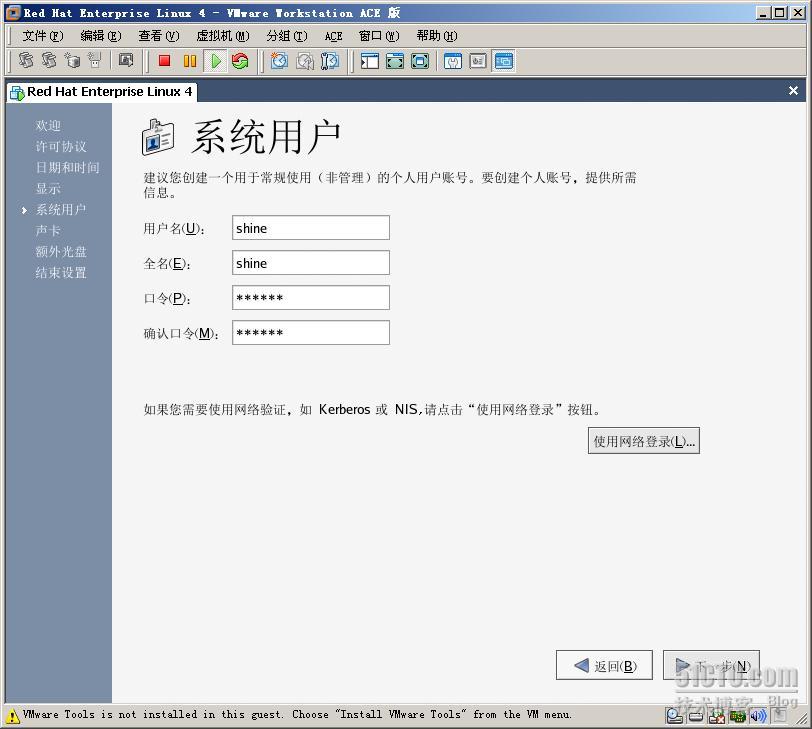Click the 下一步(N) next button
This screenshot has width=812, height=729.
712,665
